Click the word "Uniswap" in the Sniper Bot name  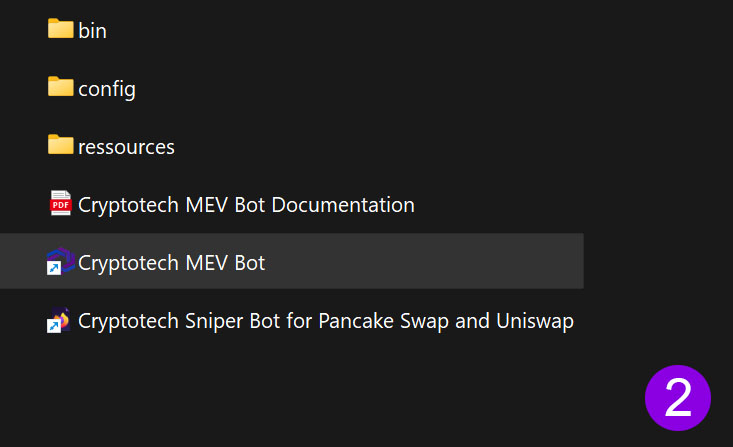coord(535,321)
